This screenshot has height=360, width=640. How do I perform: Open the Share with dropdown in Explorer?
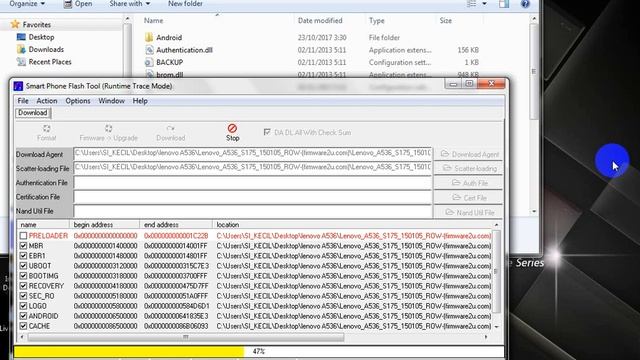click(x=130, y=4)
